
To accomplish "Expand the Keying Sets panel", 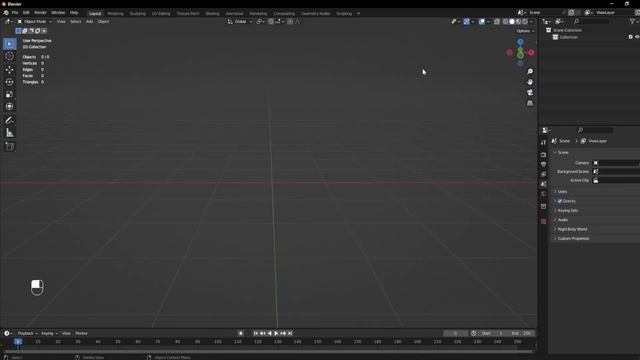I will tap(567, 211).
